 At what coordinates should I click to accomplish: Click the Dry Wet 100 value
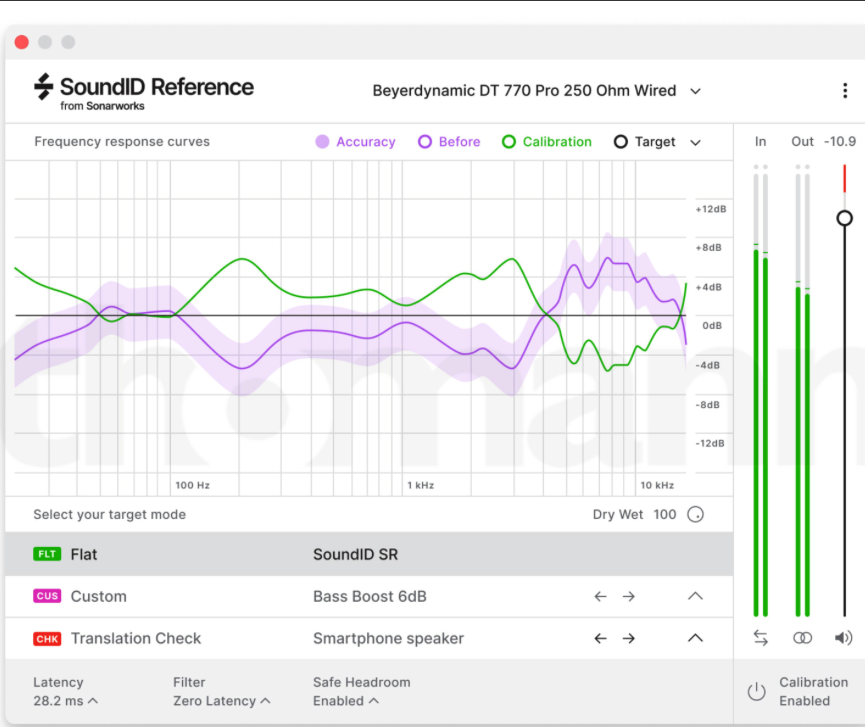[x=664, y=515]
